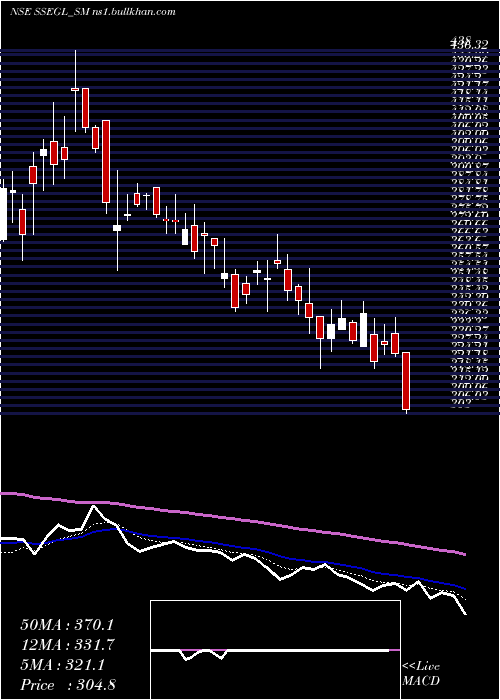
Task: Click inside the MACD histogram panel
Action: coord(275,650)
